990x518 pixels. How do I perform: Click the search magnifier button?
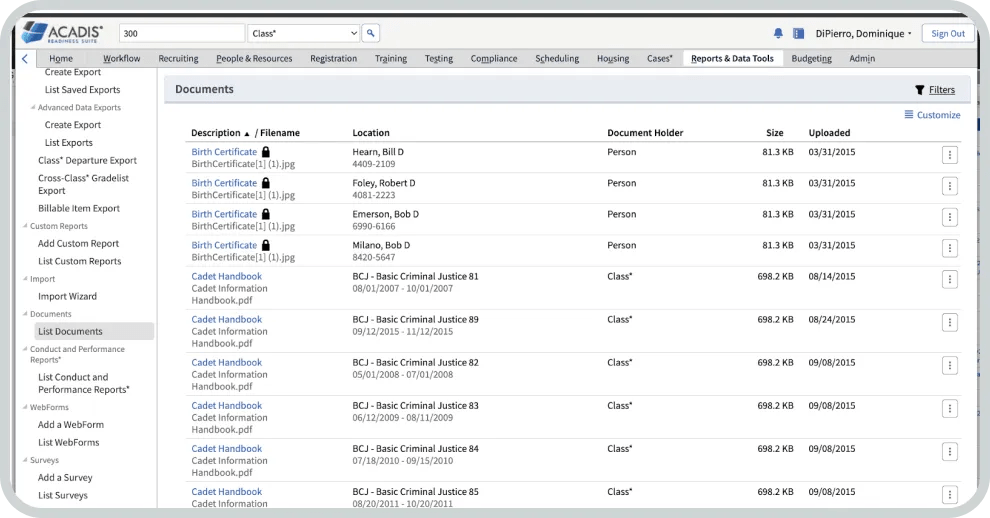[371, 33]
